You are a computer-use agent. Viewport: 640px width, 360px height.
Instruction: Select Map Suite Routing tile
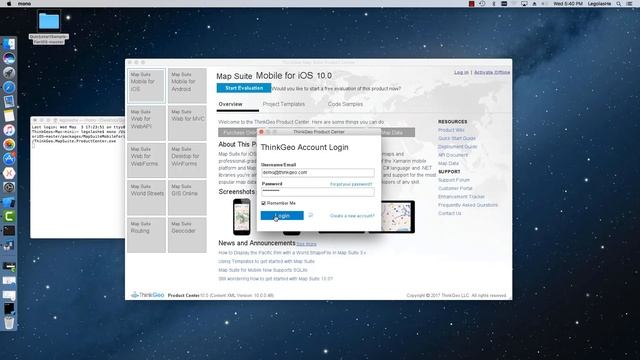tap(146, 235)
